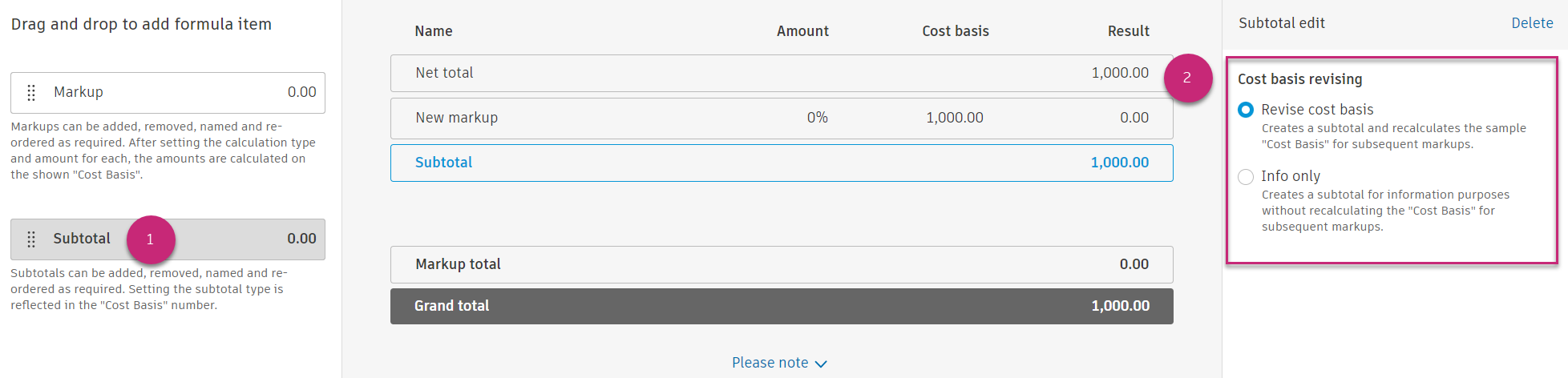Screen dimensions: 1568x378
Task: Click the Markup formula item tile
Action: point(168,93)
